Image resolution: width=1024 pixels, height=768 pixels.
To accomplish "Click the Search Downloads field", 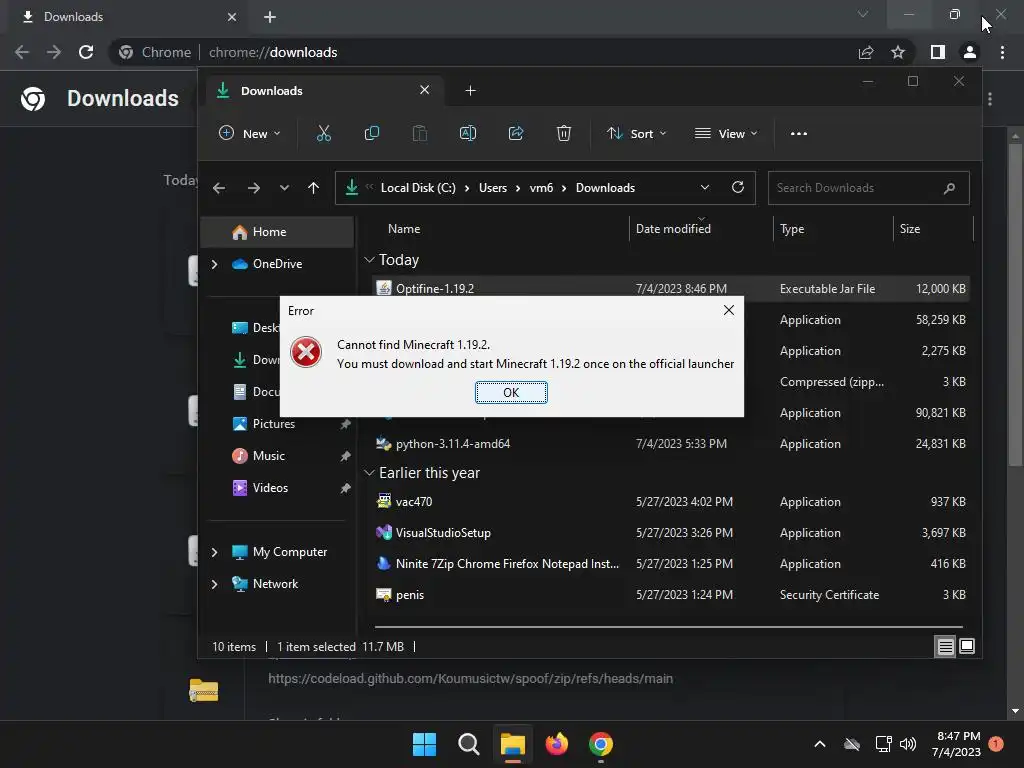I will pos(869,188).
